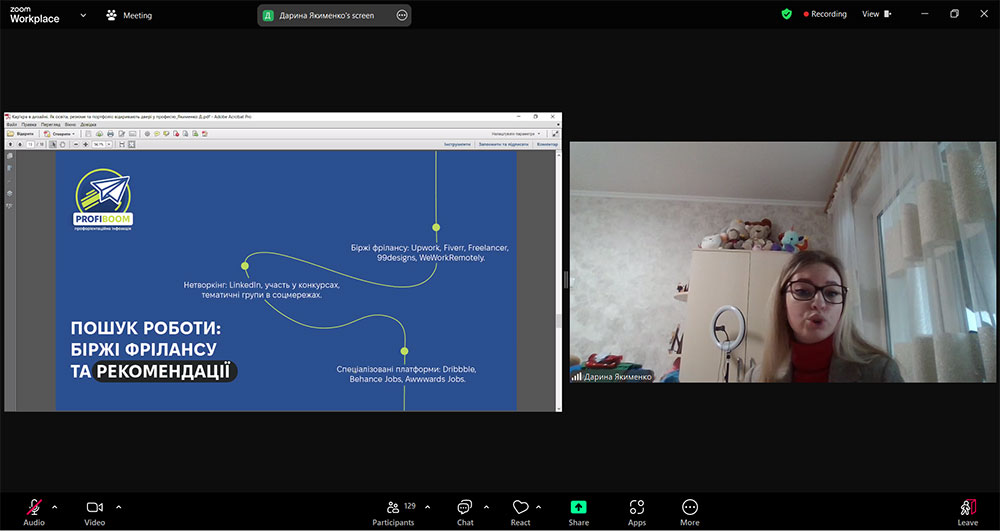The width and height of the screenshot is (1000, 531).
Task: Click the fit width icon in Acrobat
Action: pos(122,145)
